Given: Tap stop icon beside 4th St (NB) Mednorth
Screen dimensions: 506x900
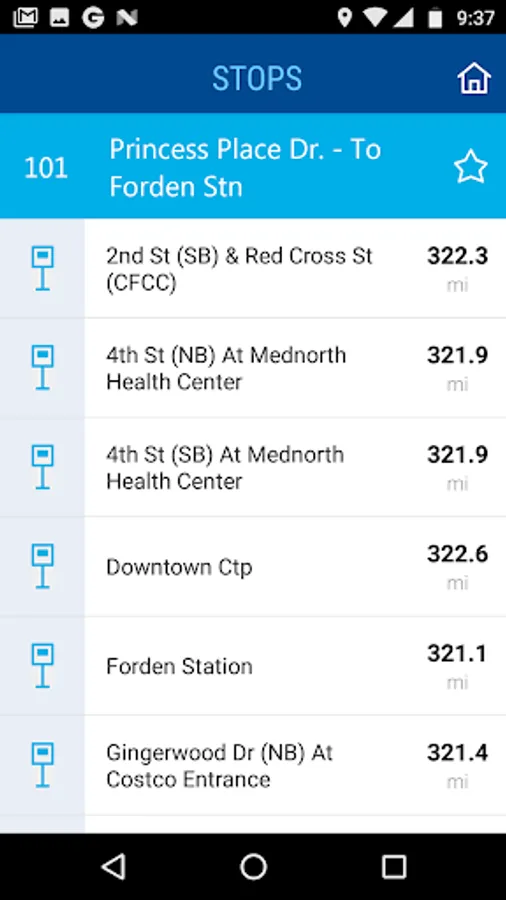Looking at the screenshot, I should tap(42, 367).
